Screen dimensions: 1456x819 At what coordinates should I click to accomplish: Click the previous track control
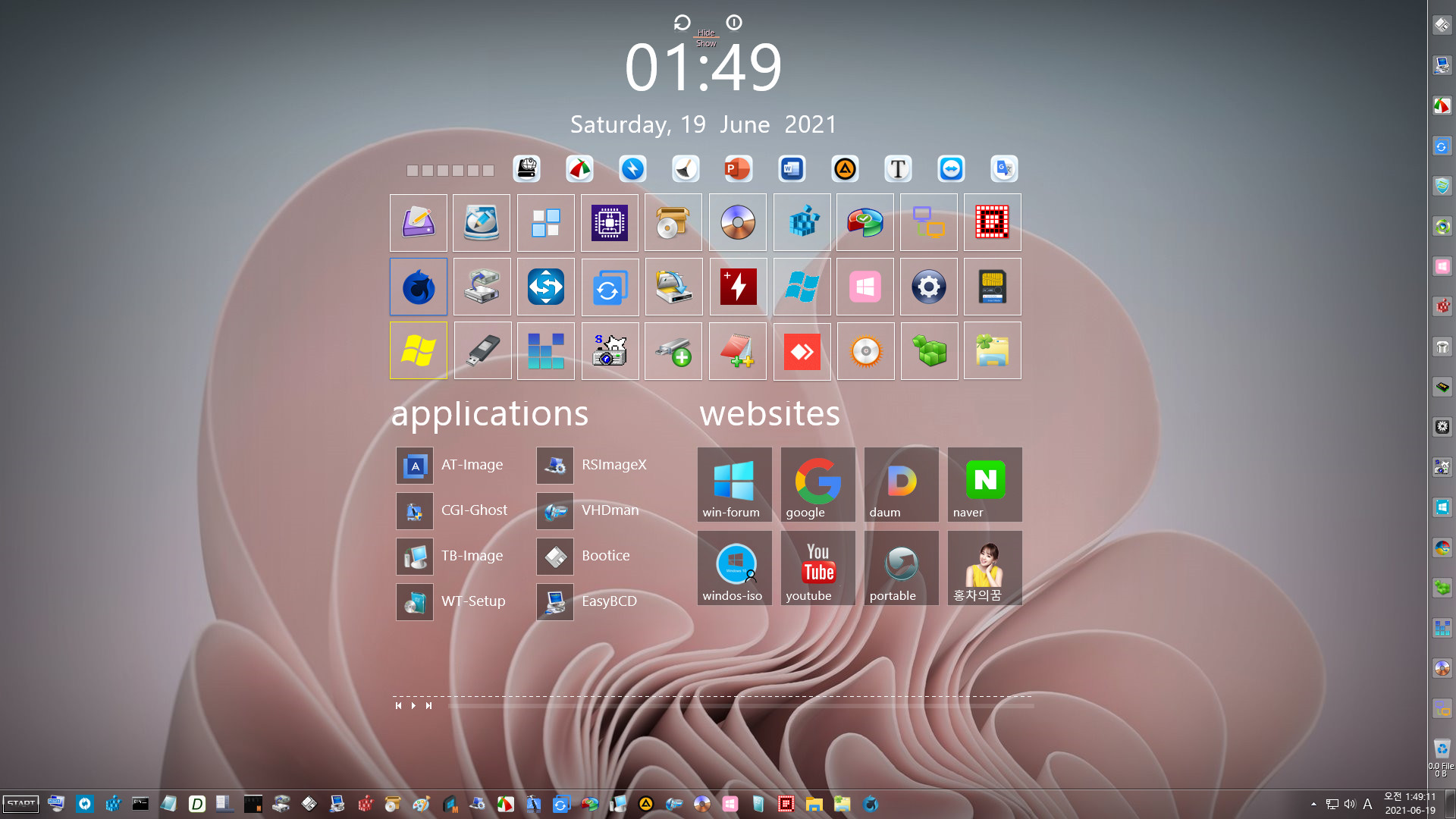pyautogui.click(x=398, y=705)
